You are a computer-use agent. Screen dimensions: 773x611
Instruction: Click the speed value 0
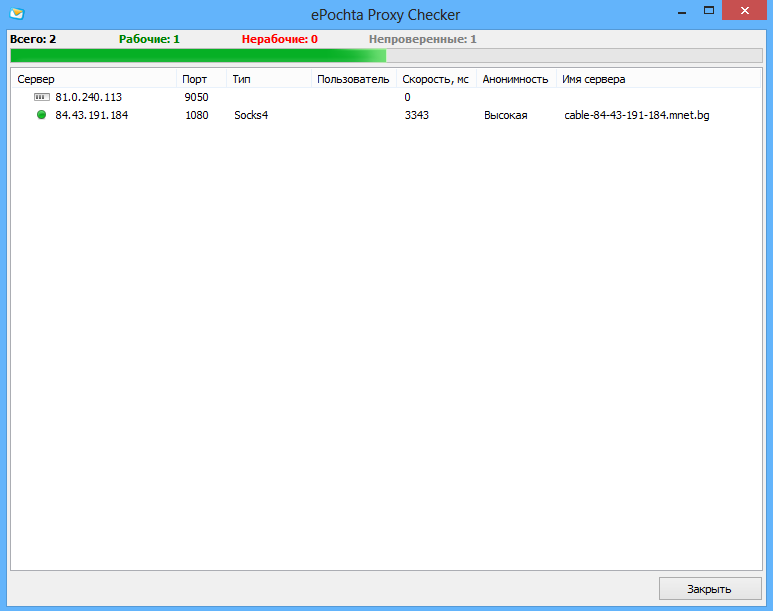pyautogui.click(x=407, y=97)
